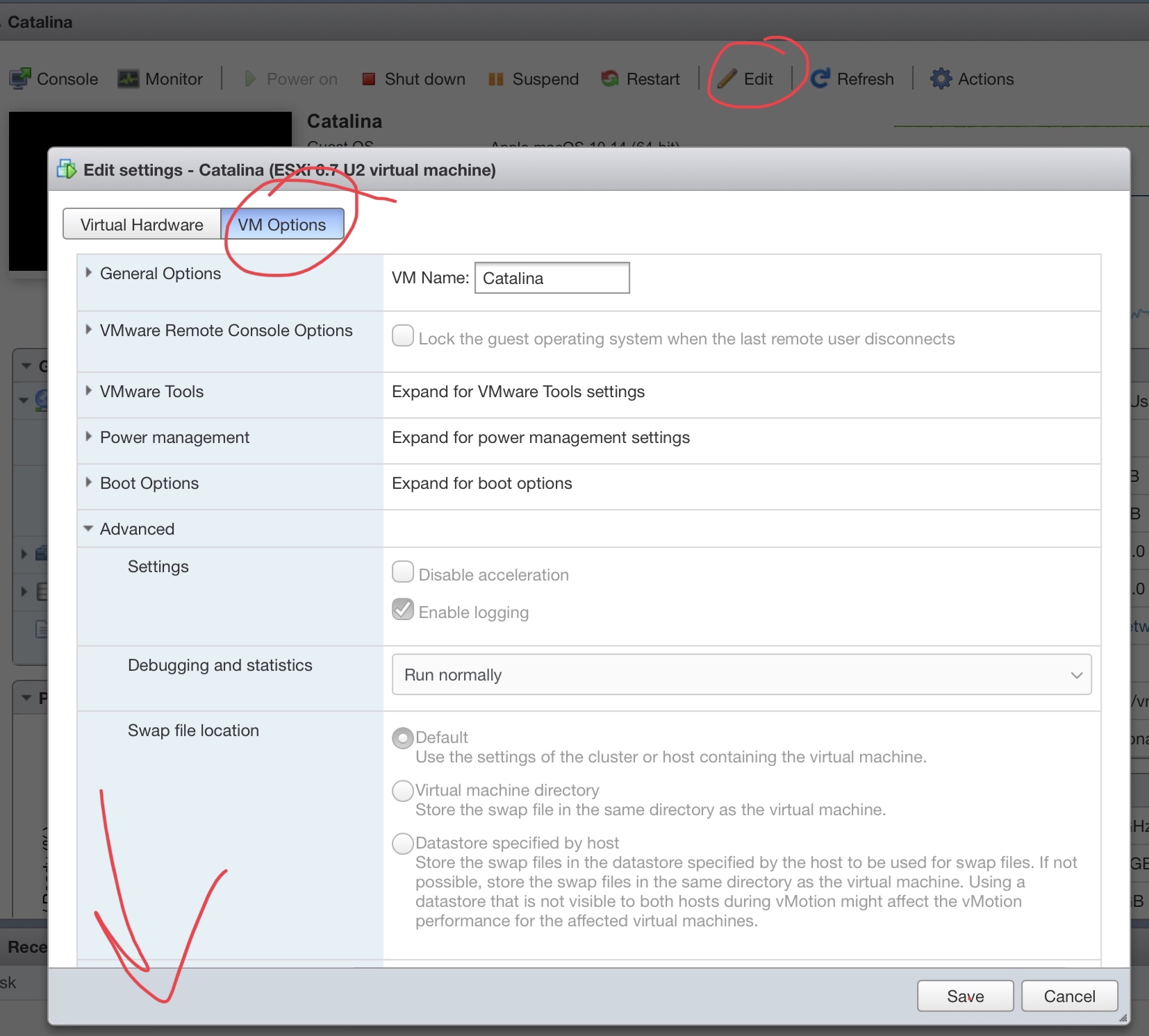The image size is (1149, 1036).
Task: Toggle the Enable logging checkbox
Action: pos(403,610)
